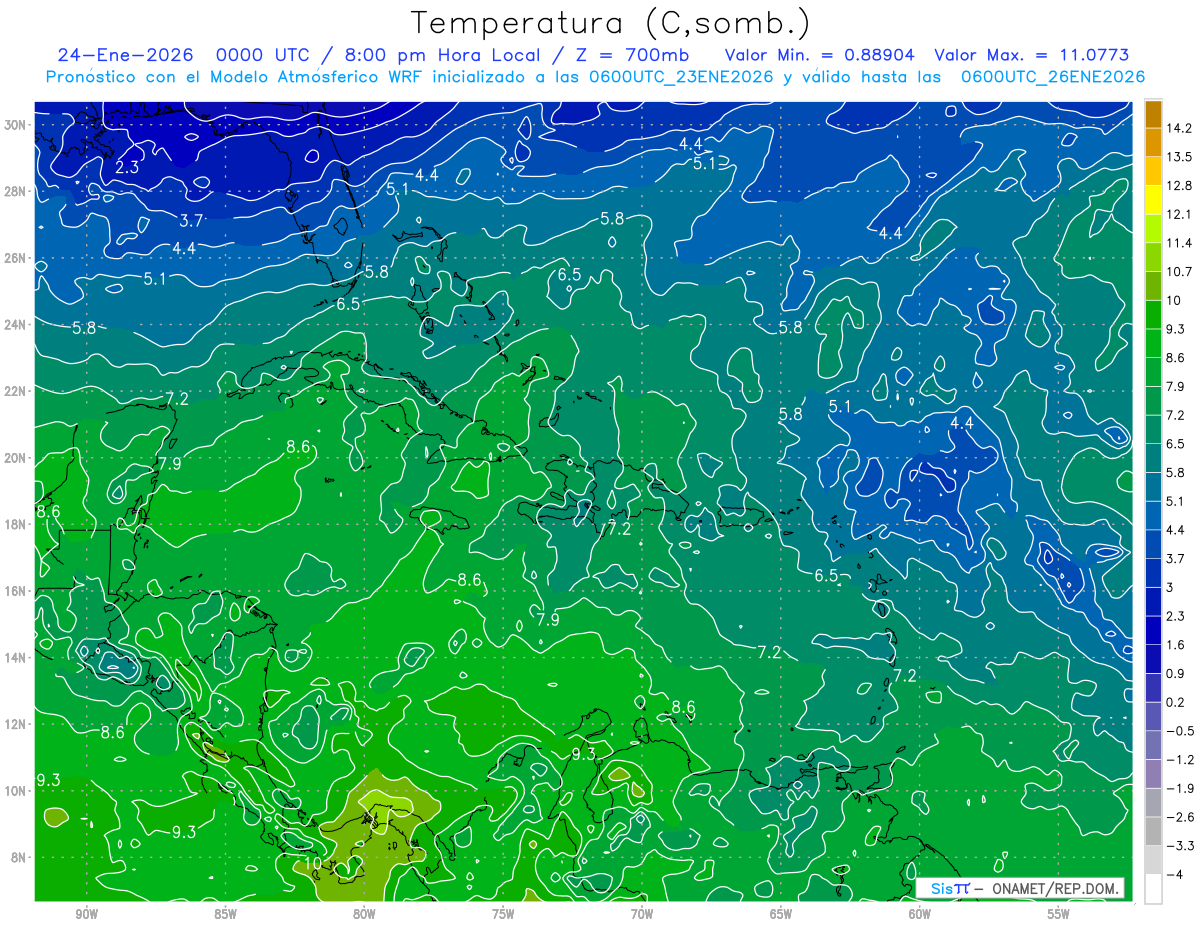Click the "-4" color scale label
Image resolution: width=1200 pixels, height=927 pixels.
(x=1174, y=875)
